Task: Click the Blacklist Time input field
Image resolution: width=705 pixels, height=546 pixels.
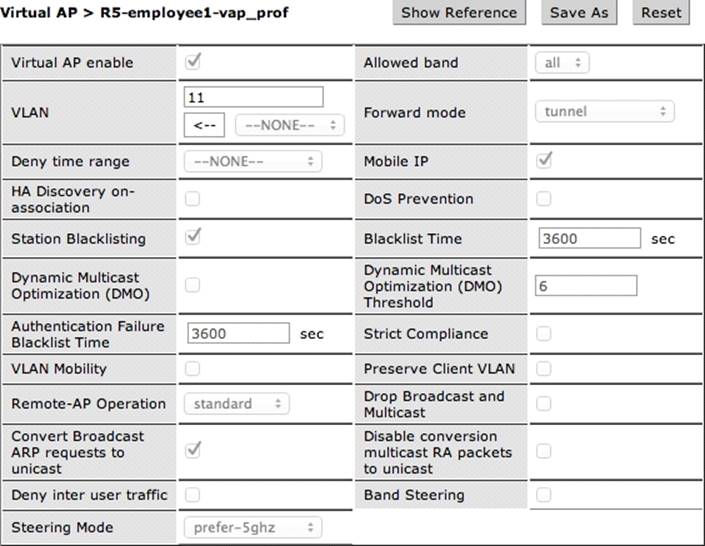Action: 588,239
